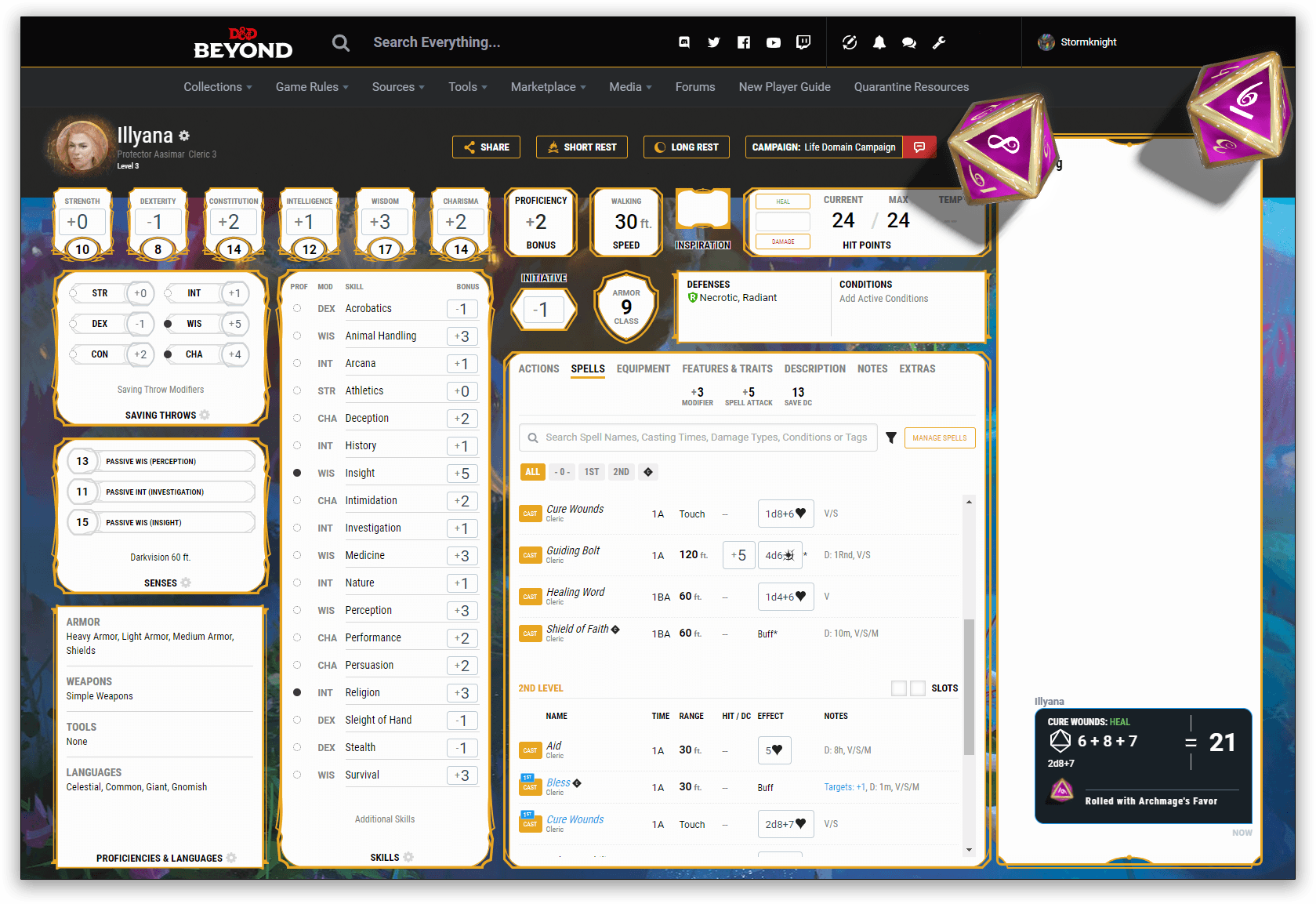
Task: Open the wrench tools icon
Action: point(939,42)
